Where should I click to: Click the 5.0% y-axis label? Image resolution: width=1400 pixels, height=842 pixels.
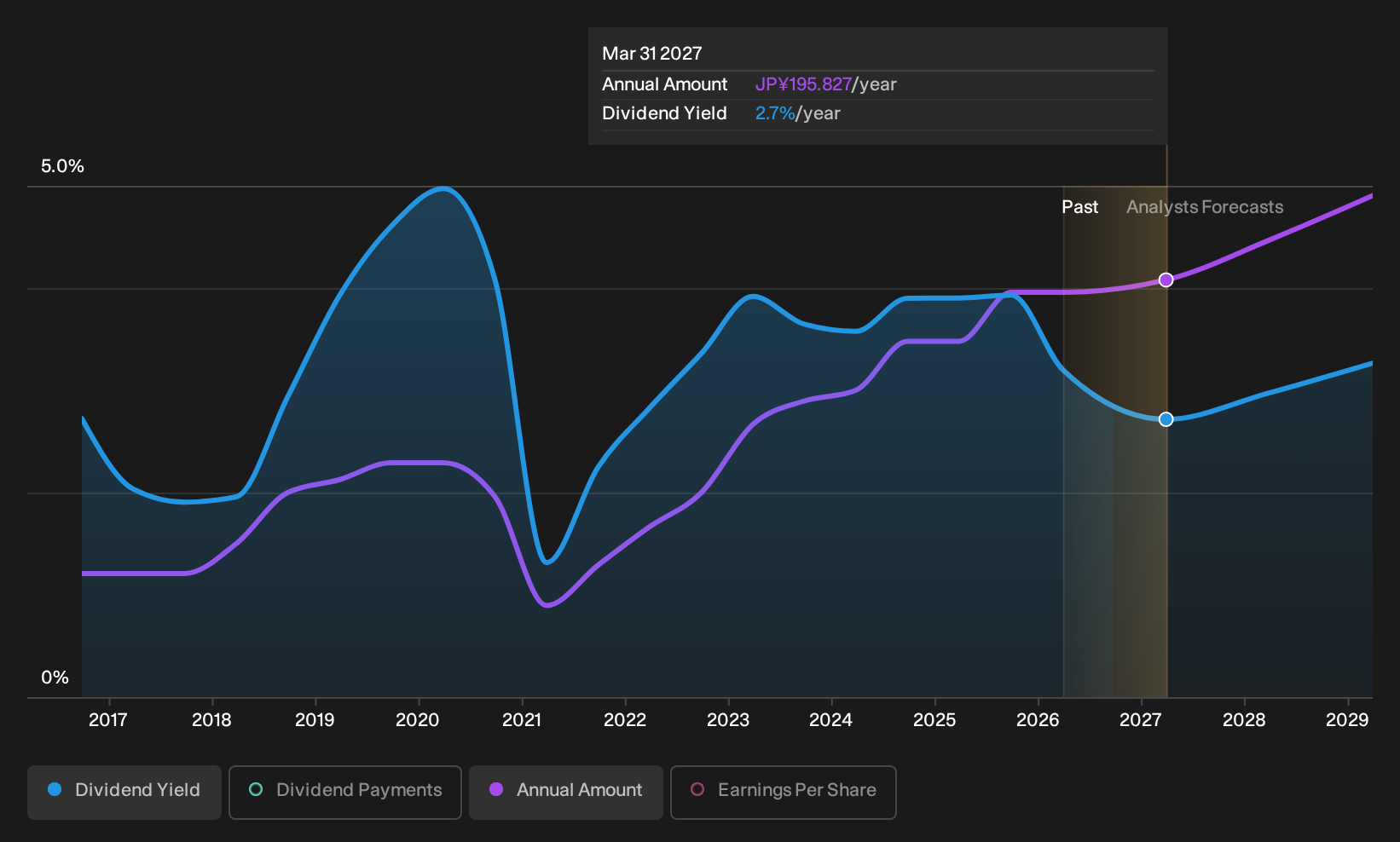click(62, 166)
